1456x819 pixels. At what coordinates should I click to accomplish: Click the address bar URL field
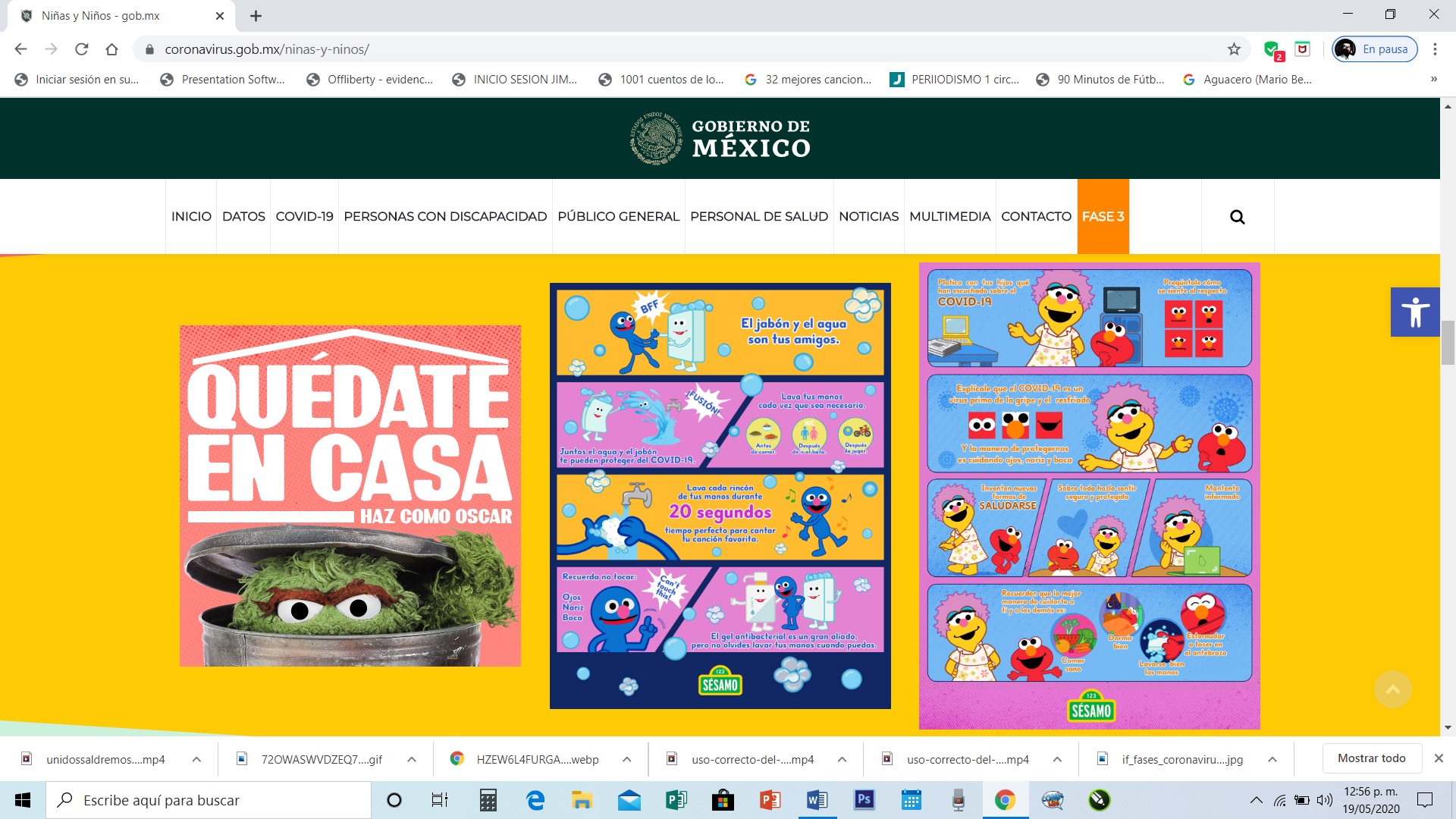click(682, 49)
